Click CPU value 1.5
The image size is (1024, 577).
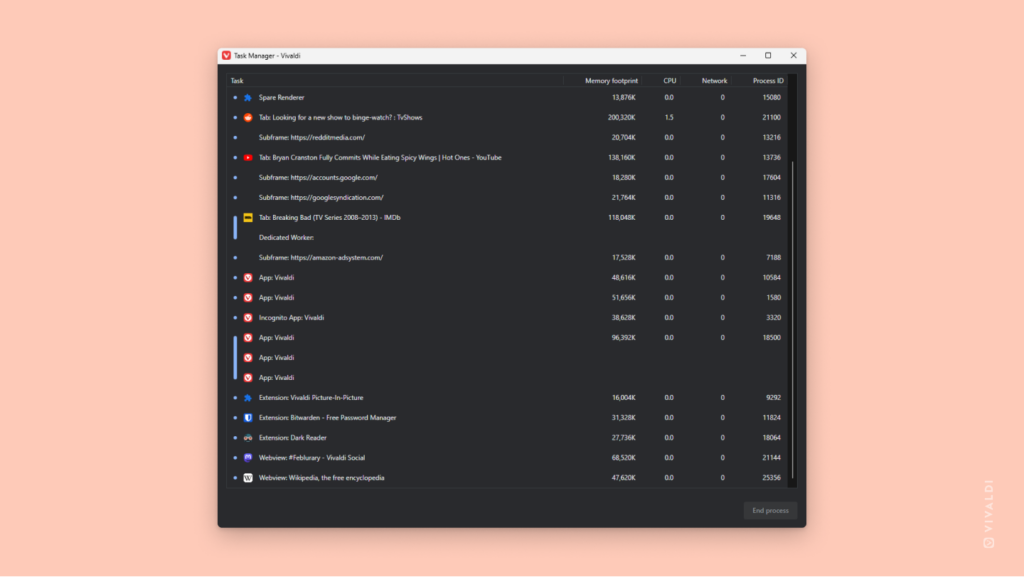point(669,117)
